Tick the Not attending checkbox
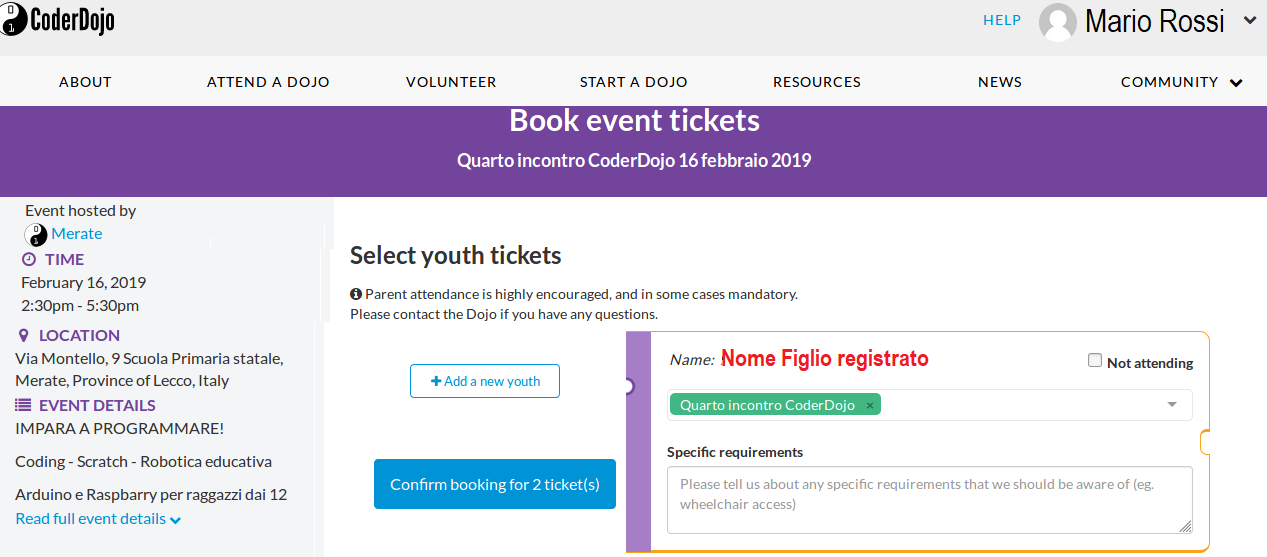1267x557 pixels. point(1095,361)
